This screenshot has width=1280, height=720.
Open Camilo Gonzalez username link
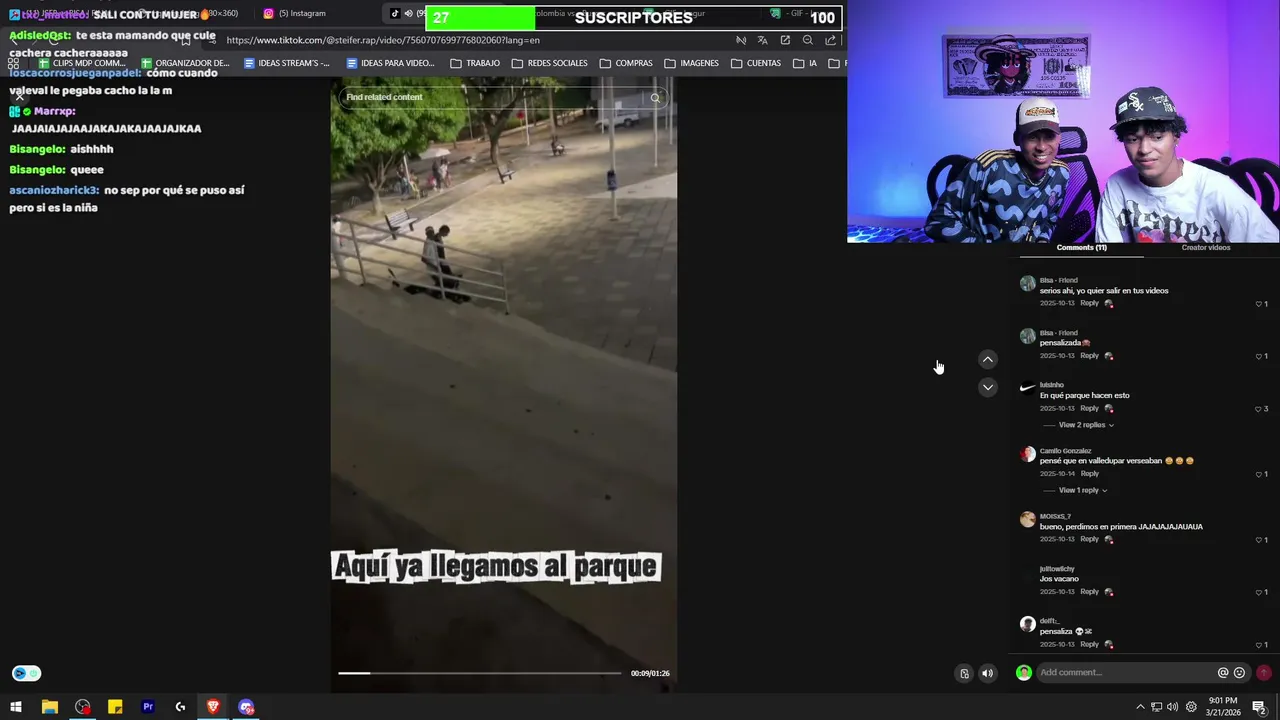coord(1065,451)
